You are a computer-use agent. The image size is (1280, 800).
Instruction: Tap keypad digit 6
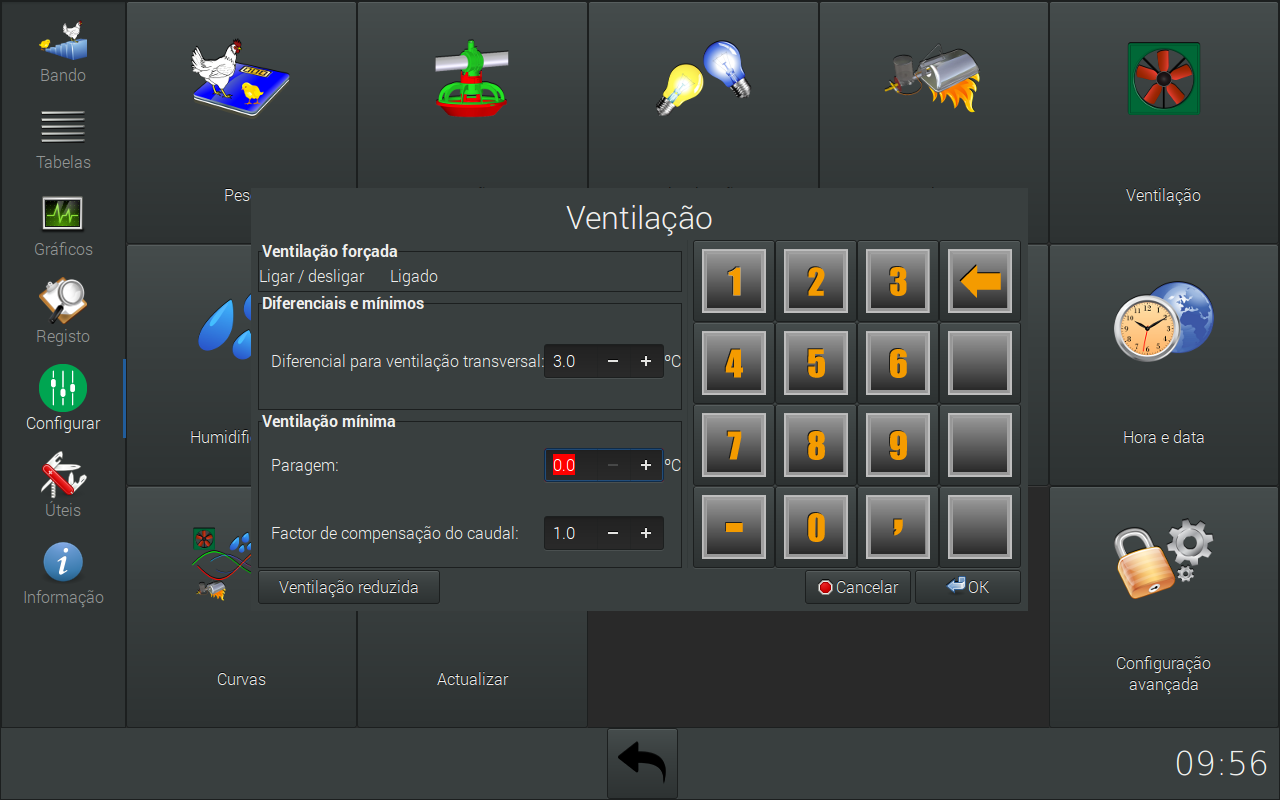(x=898, y=363)
